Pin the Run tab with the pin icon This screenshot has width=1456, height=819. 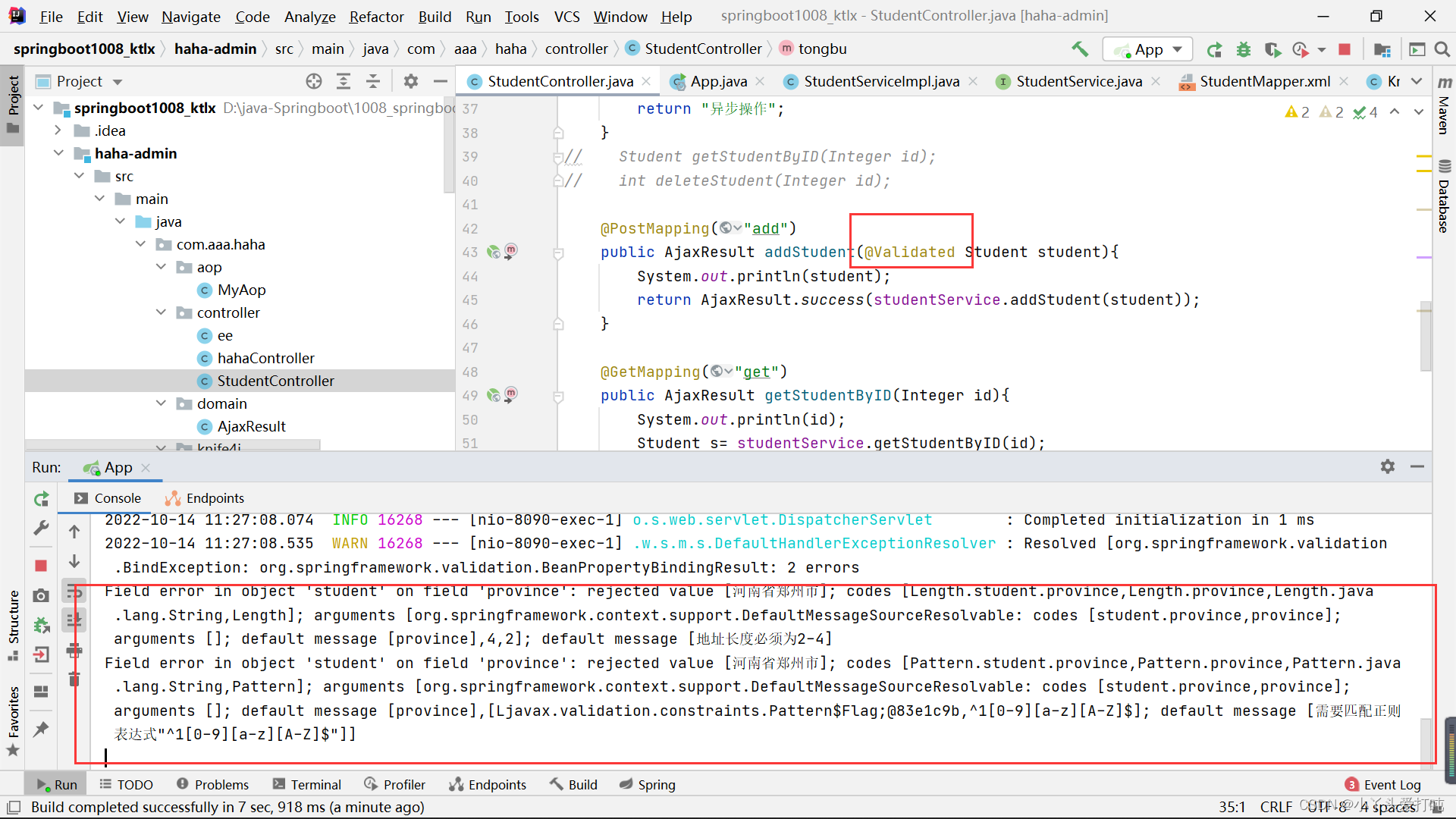tap(42, 730)
